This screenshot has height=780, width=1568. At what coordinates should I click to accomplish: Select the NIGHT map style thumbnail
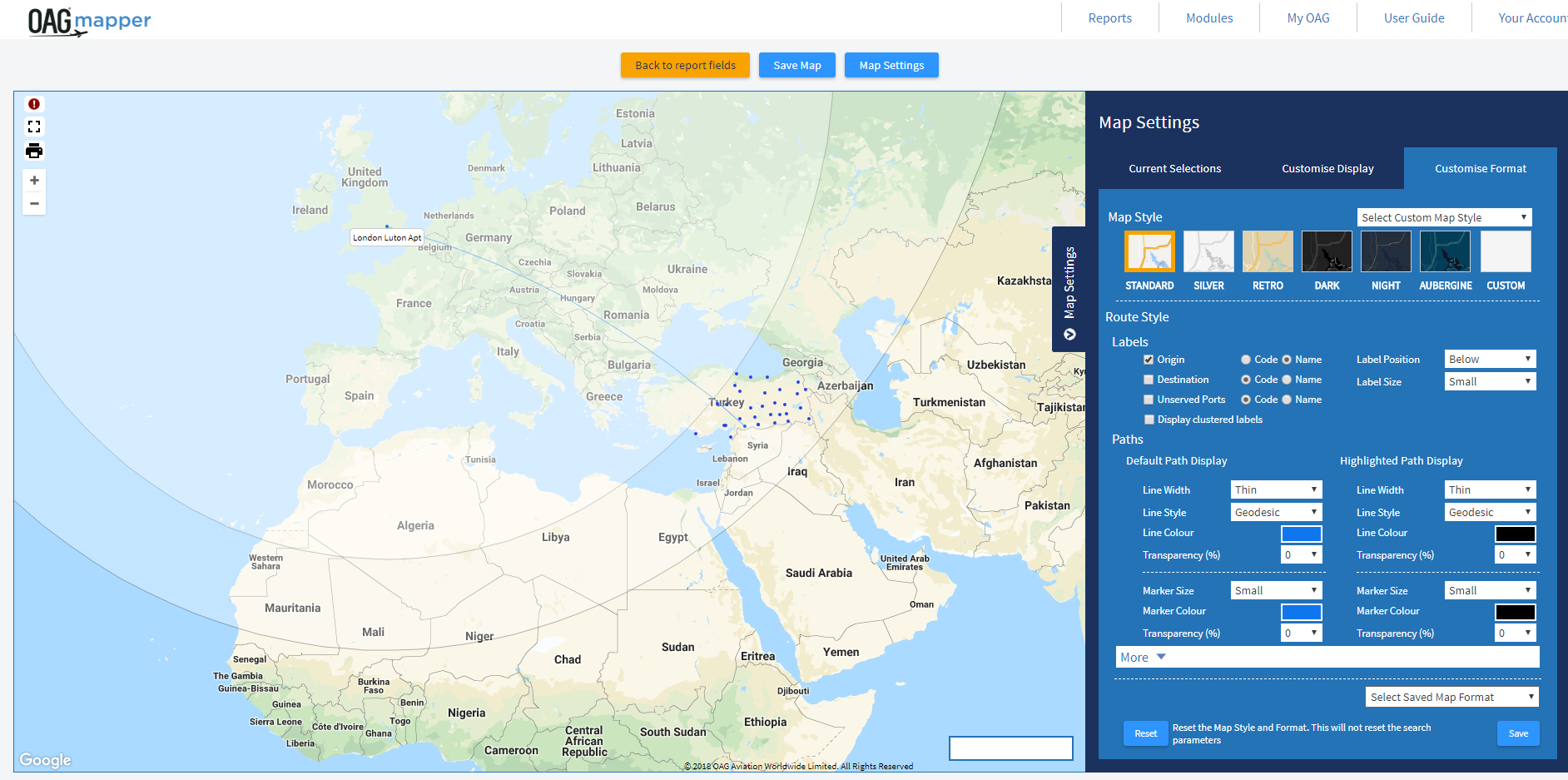pos(1386,251)
